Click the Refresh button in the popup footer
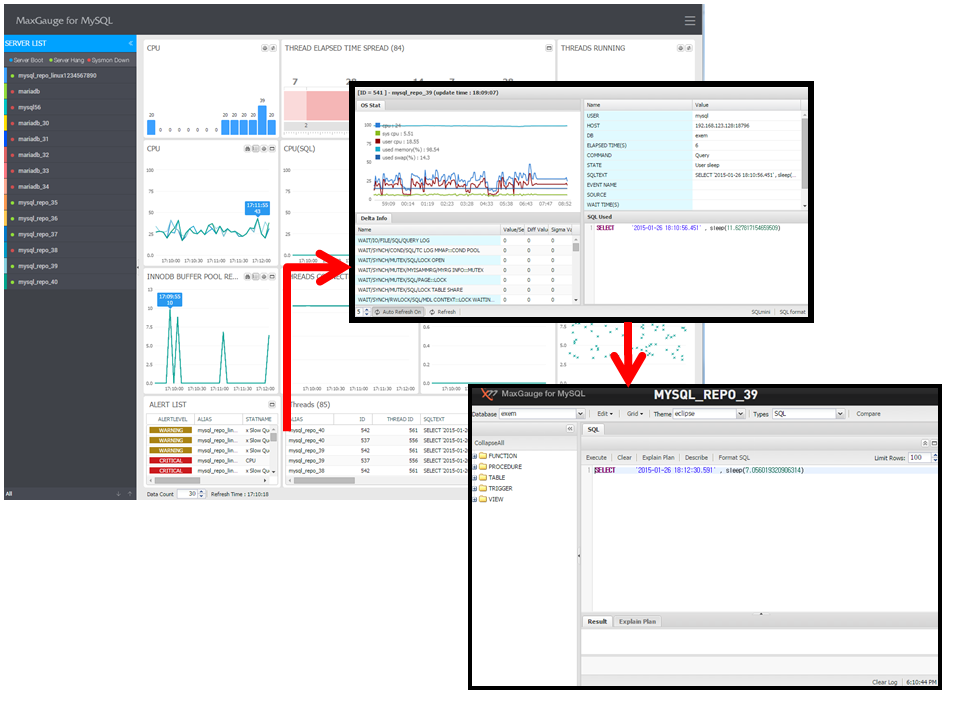 coord(442,312)
